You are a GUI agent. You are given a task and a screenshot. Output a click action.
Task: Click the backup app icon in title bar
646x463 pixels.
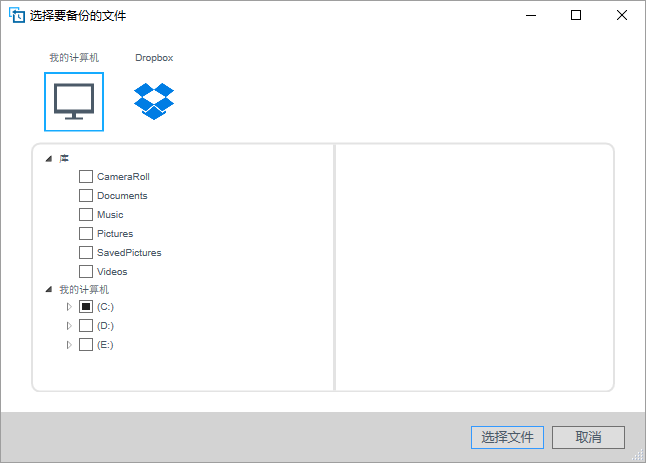[17, 15]
